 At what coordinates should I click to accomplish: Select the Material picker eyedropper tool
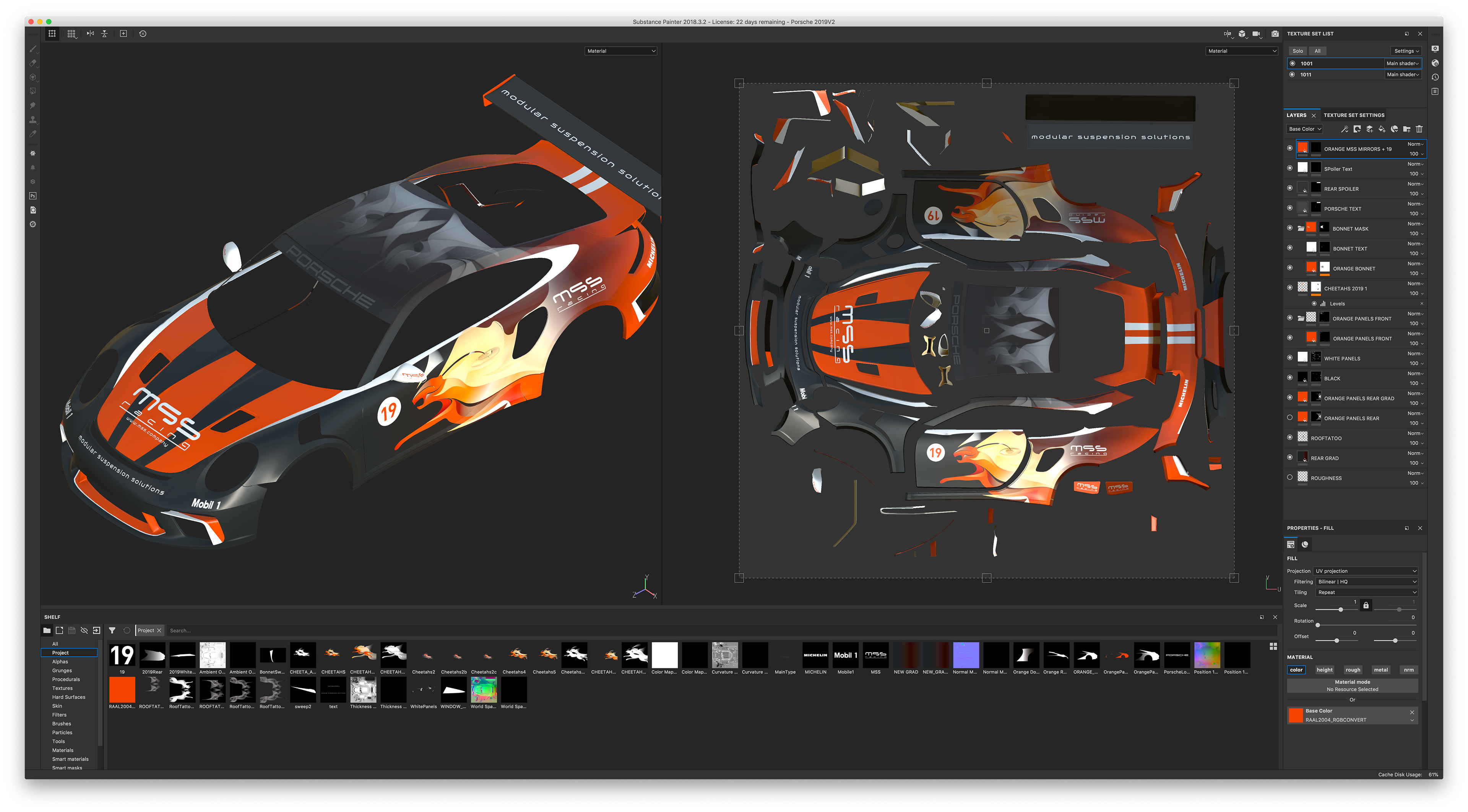click(x=33, y=134)
